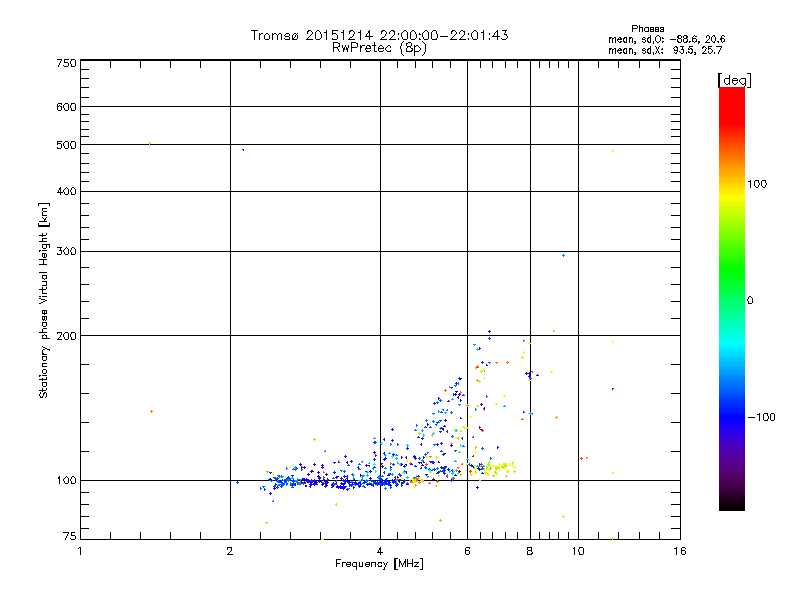Click the colorbar tick label "0"
Image resolution: width=800 pixels, height=600 pixels.
click(749, 300)
